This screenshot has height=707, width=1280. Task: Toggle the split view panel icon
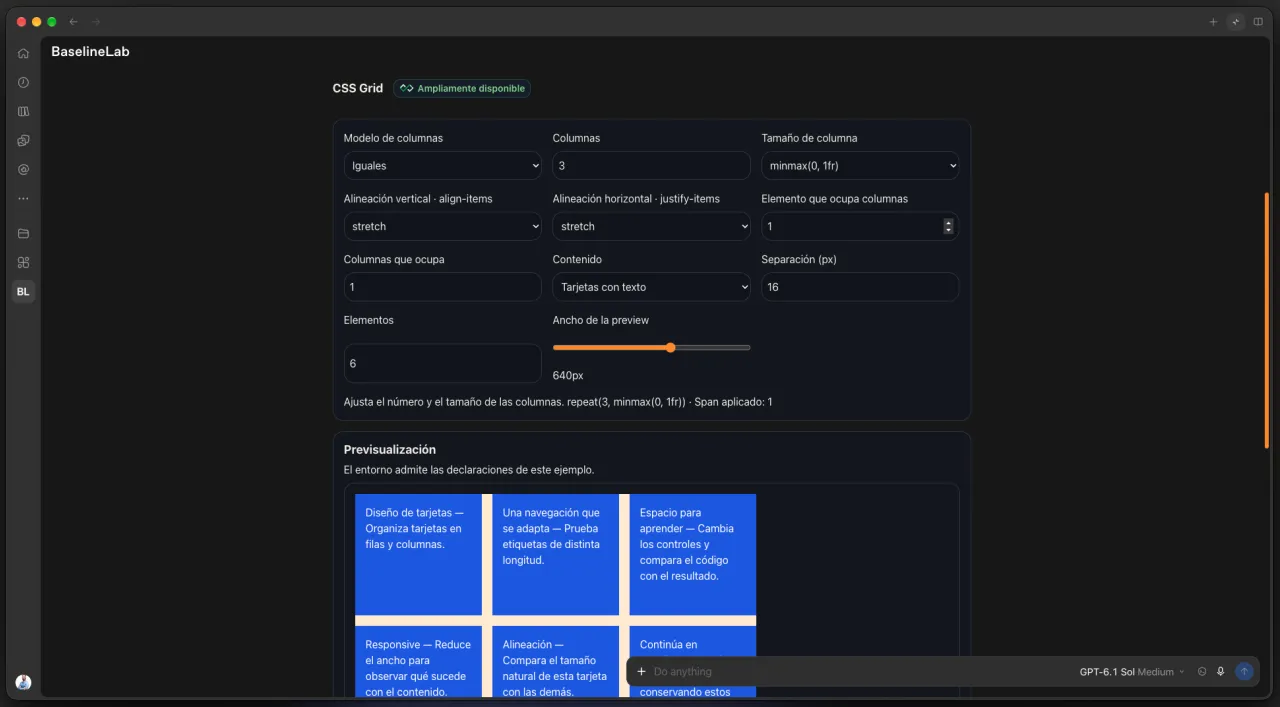pos(1258,21)
